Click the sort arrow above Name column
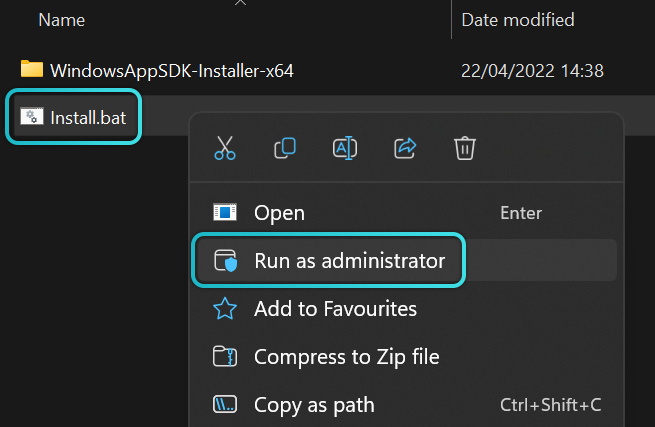 pos(240,3)
